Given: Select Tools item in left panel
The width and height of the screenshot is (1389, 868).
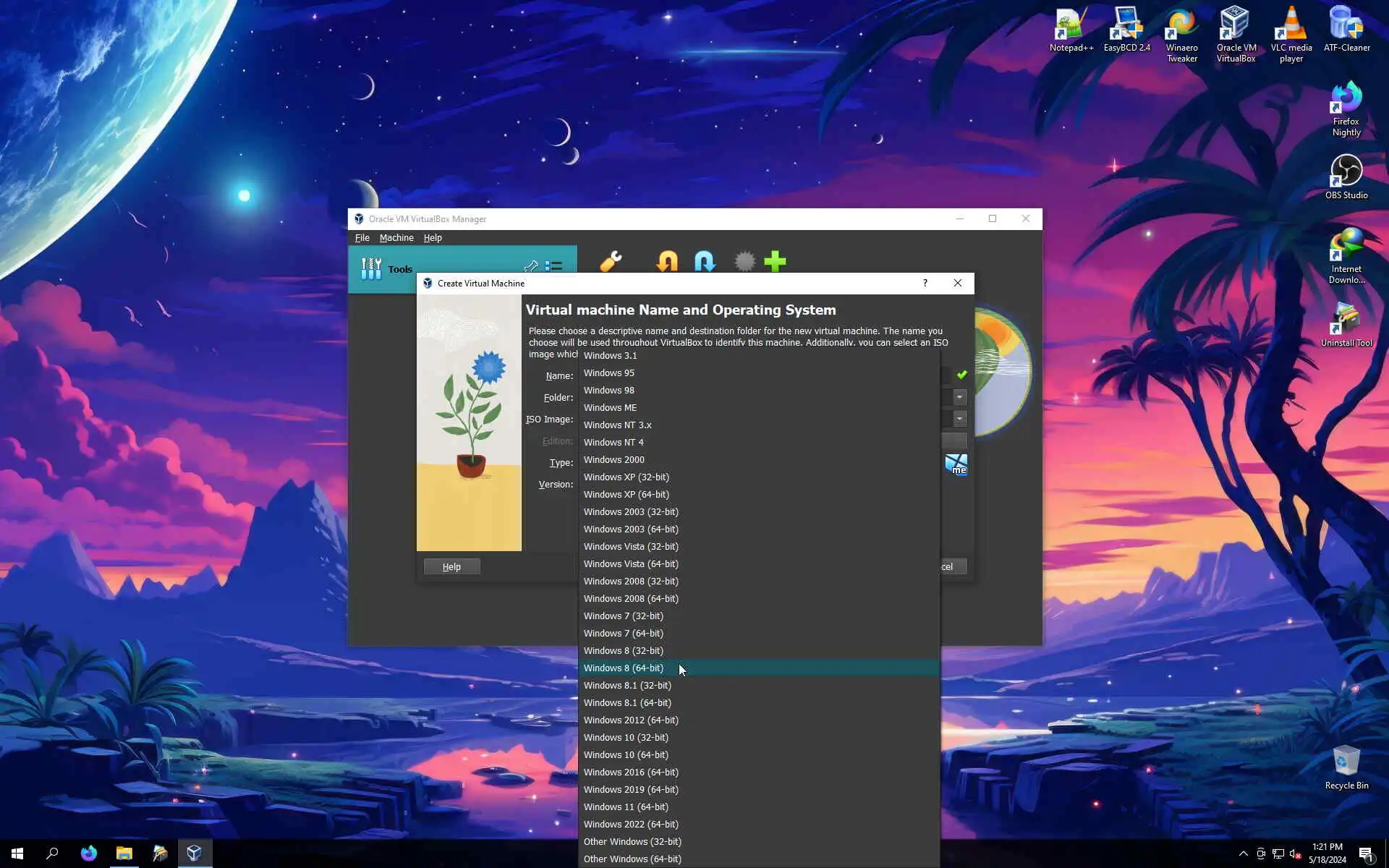Looking at the screenshot, I should (x=399, y=269).
